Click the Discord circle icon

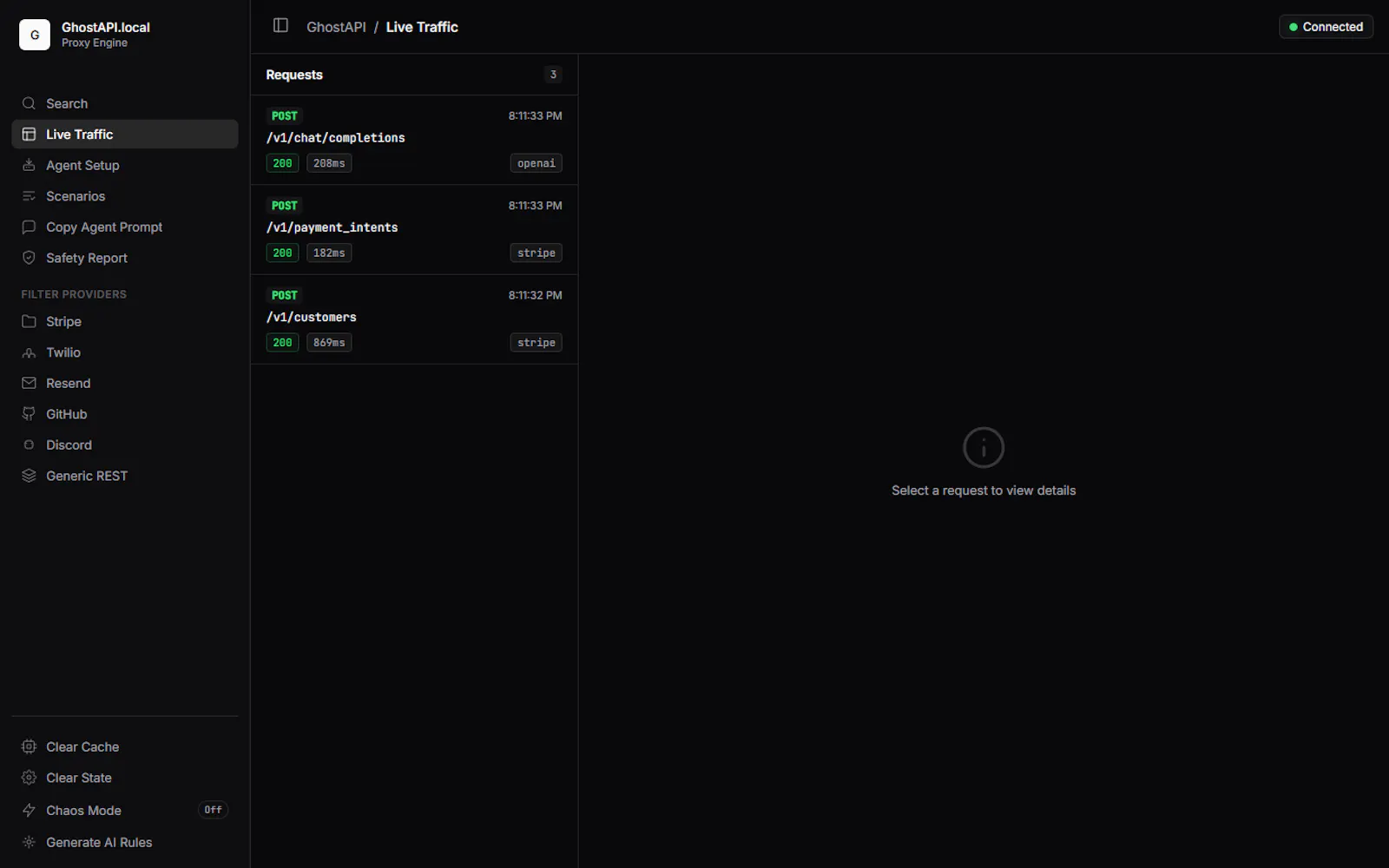(29, 444)
